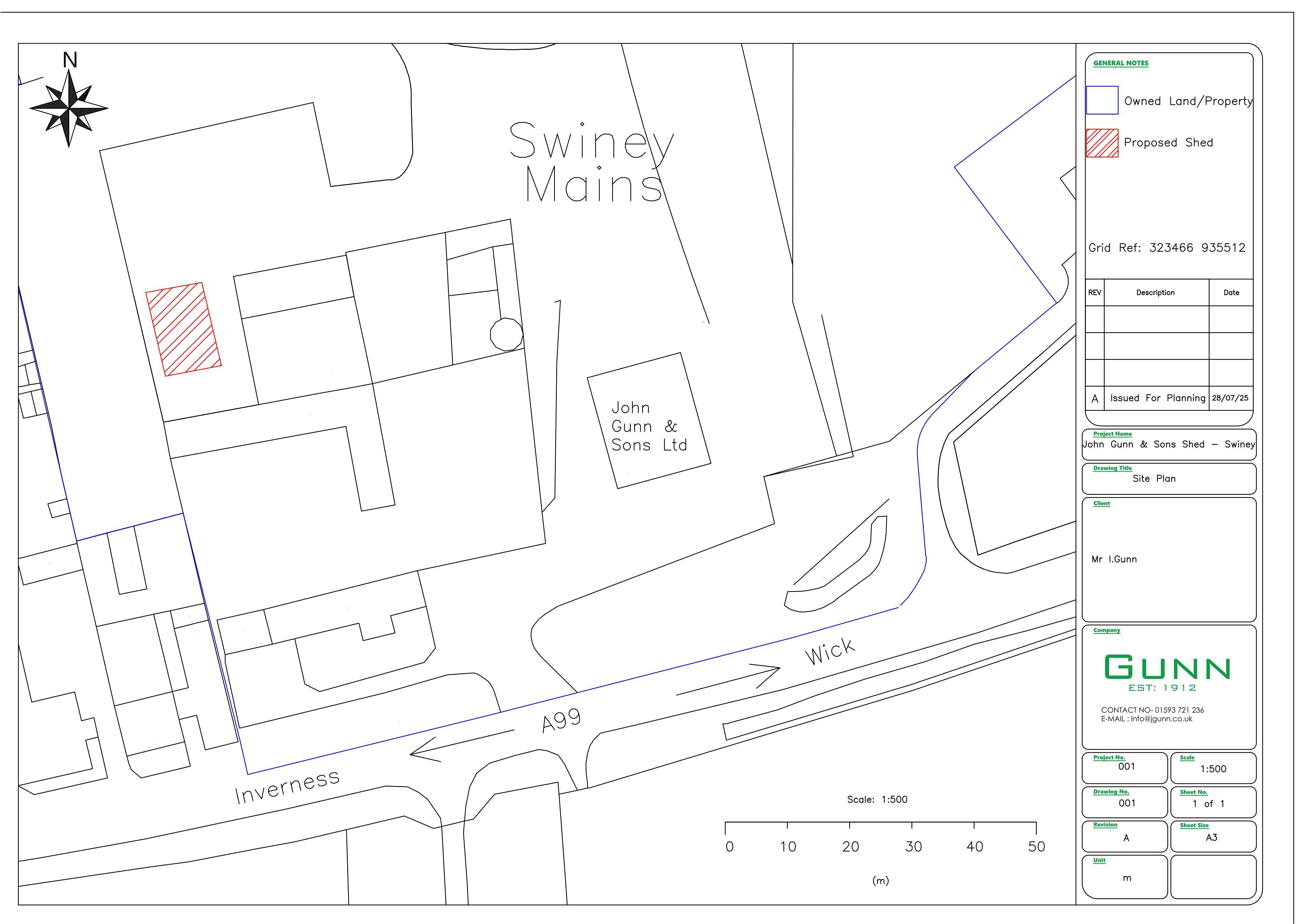Click the 'Client' field heading
The height and width of the screenshot is (924, 1307).
pyautogui.click(x=1102, y=503)
